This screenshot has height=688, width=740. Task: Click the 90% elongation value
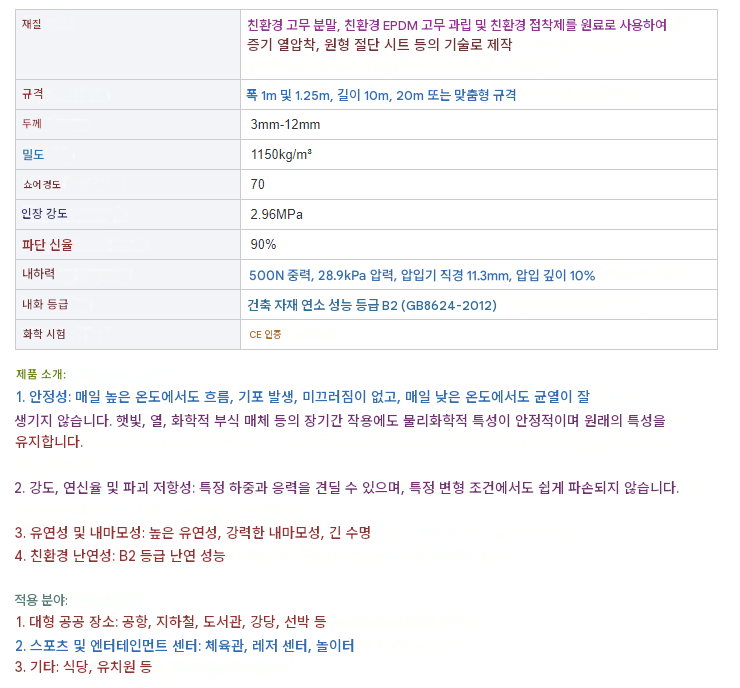pyautogui.click(x=263, y=244)
